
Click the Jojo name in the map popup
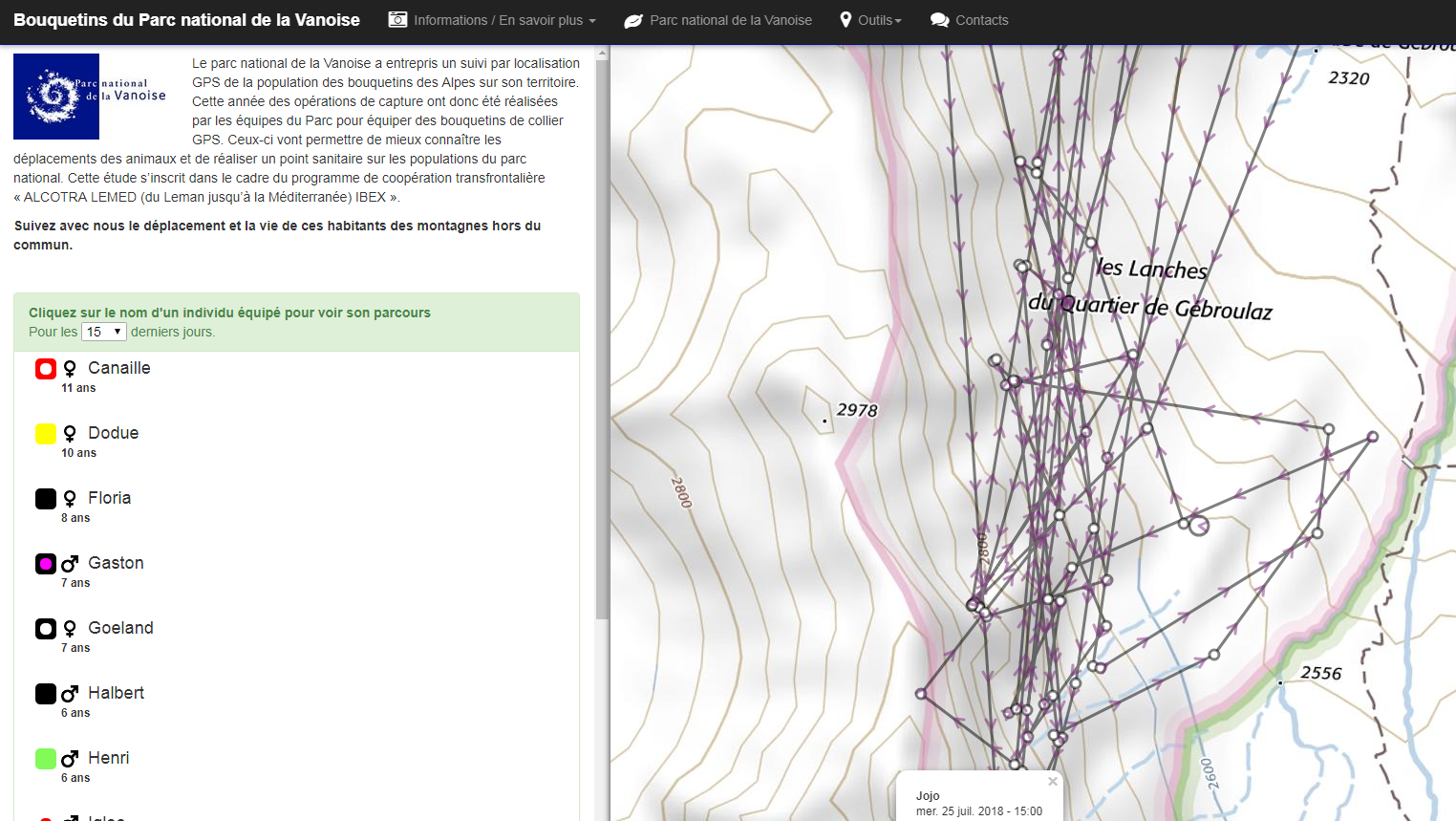coord(928,795)
